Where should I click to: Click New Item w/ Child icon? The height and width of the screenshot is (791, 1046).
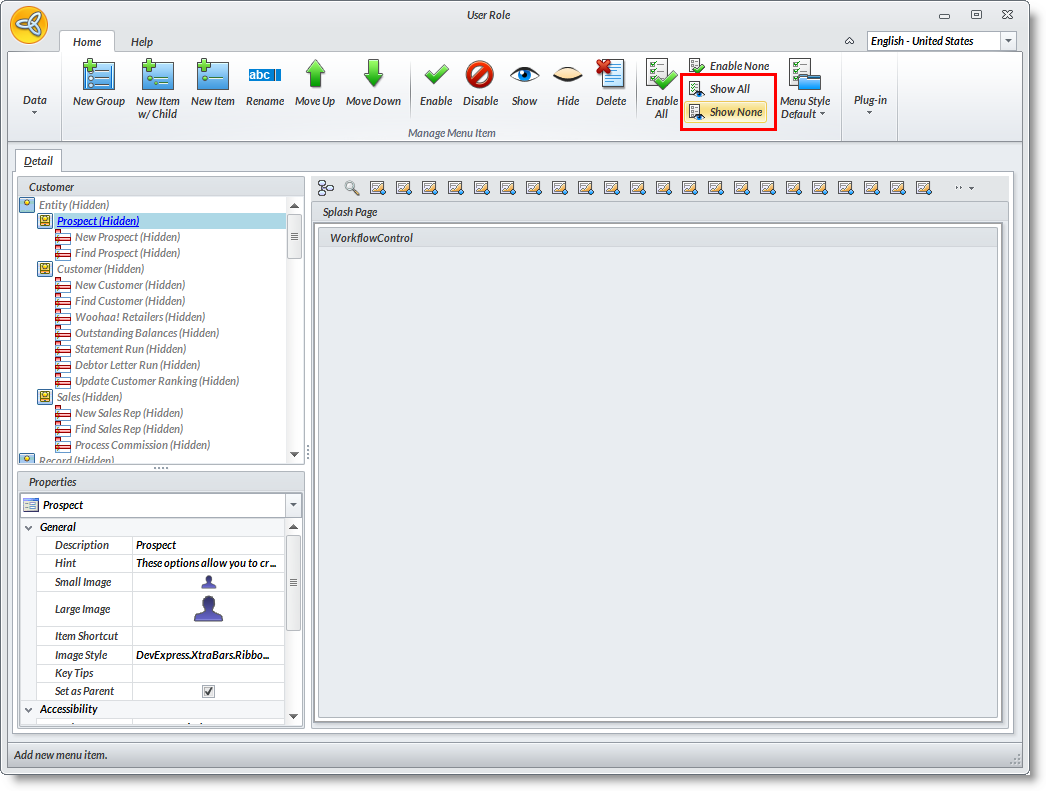[x=157, y=76]
